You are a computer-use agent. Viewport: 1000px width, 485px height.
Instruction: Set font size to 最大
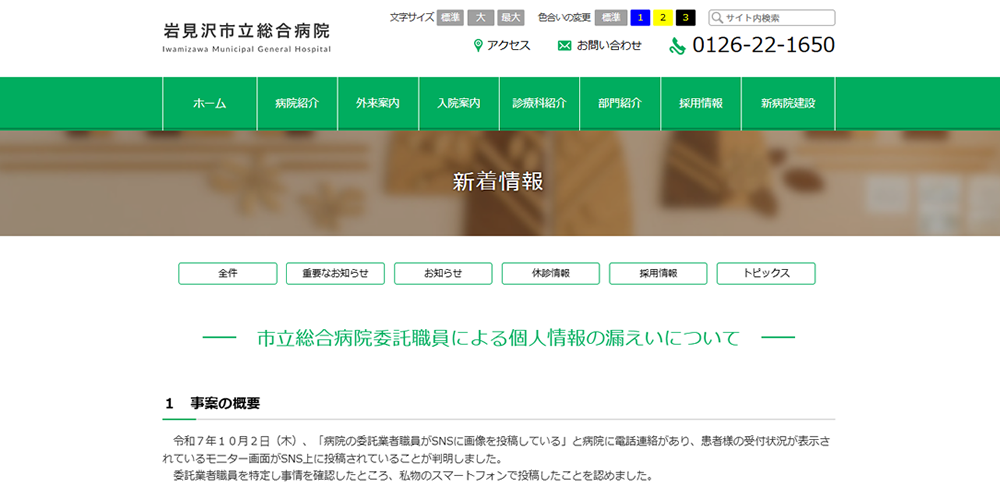click(x=511, y=18)
